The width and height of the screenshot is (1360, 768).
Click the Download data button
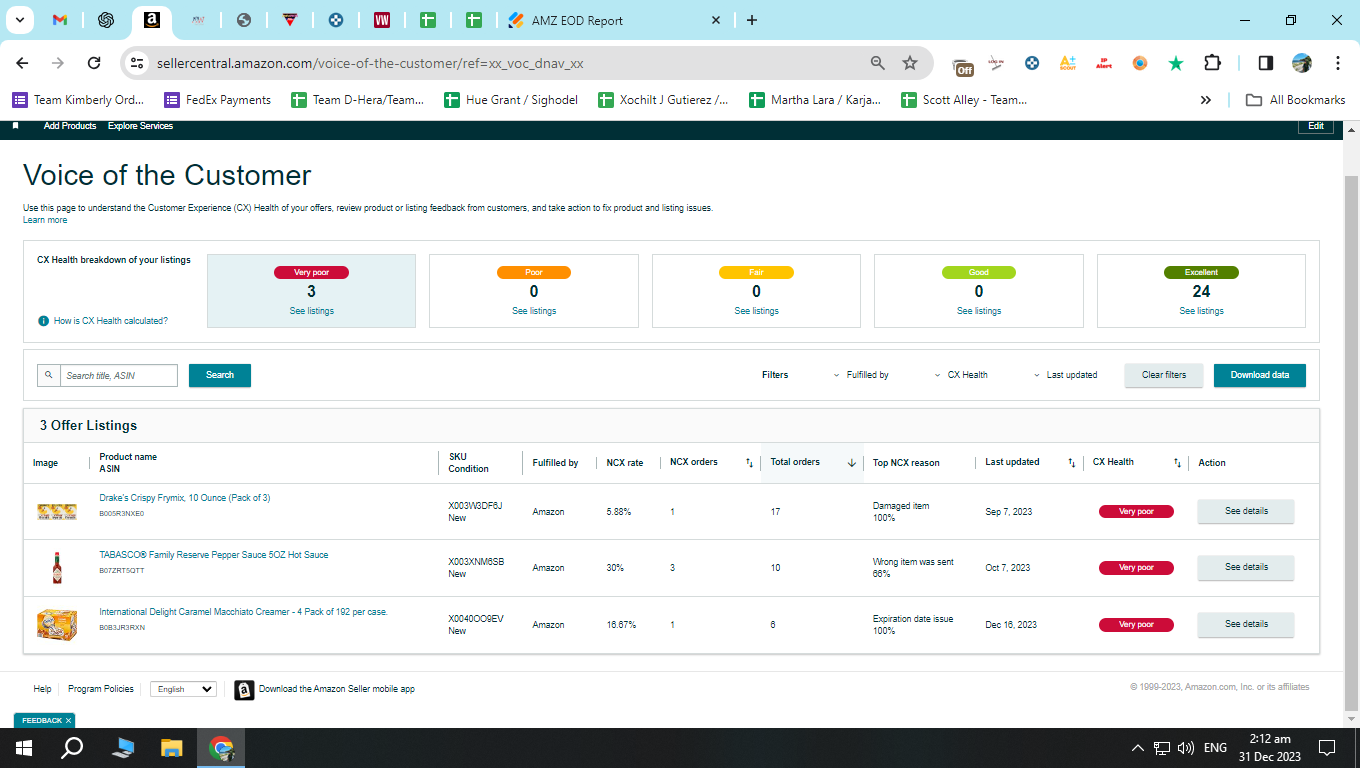tap(1260, 375)
